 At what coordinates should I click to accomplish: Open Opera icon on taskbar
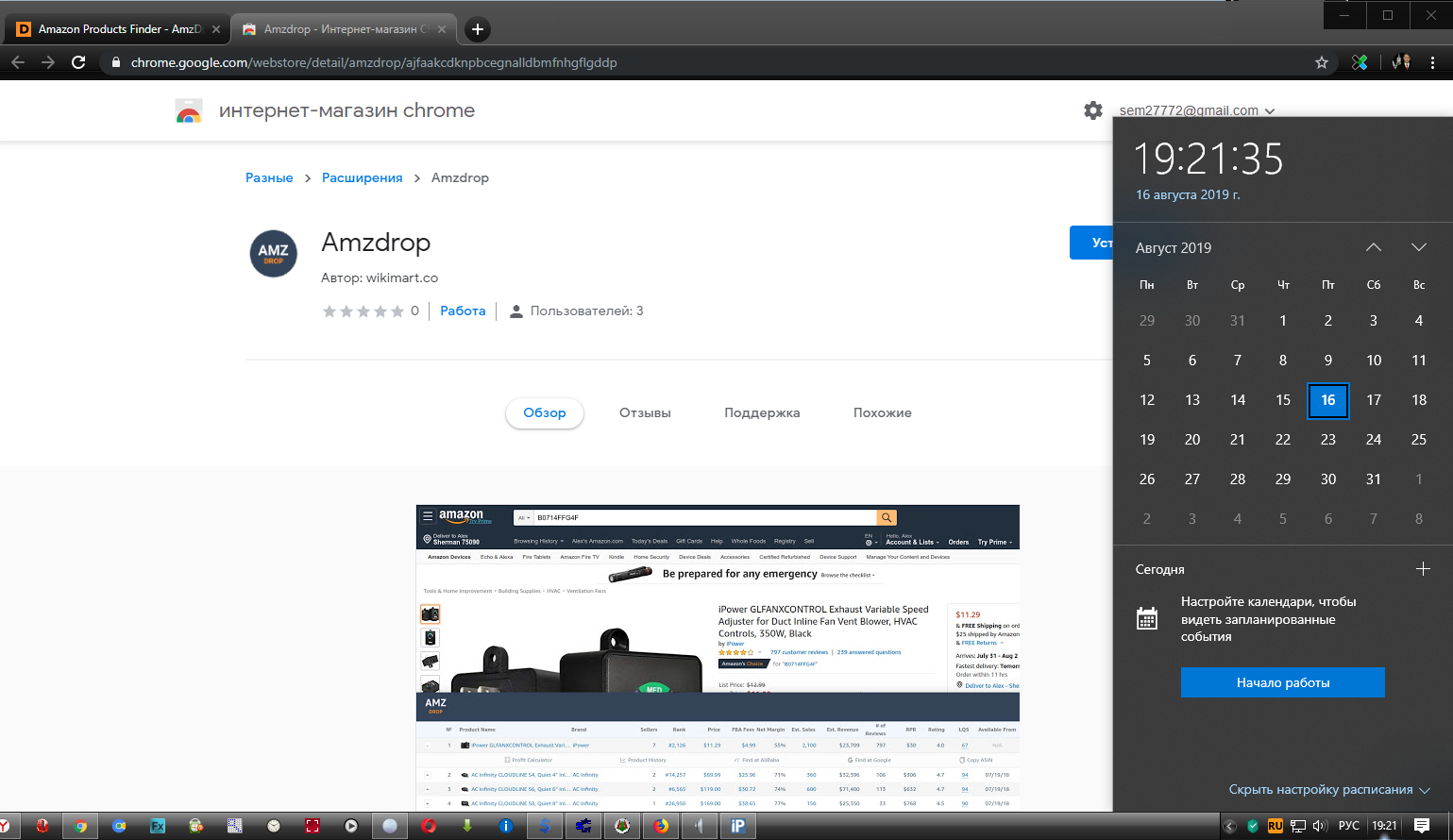pos(429,826)
